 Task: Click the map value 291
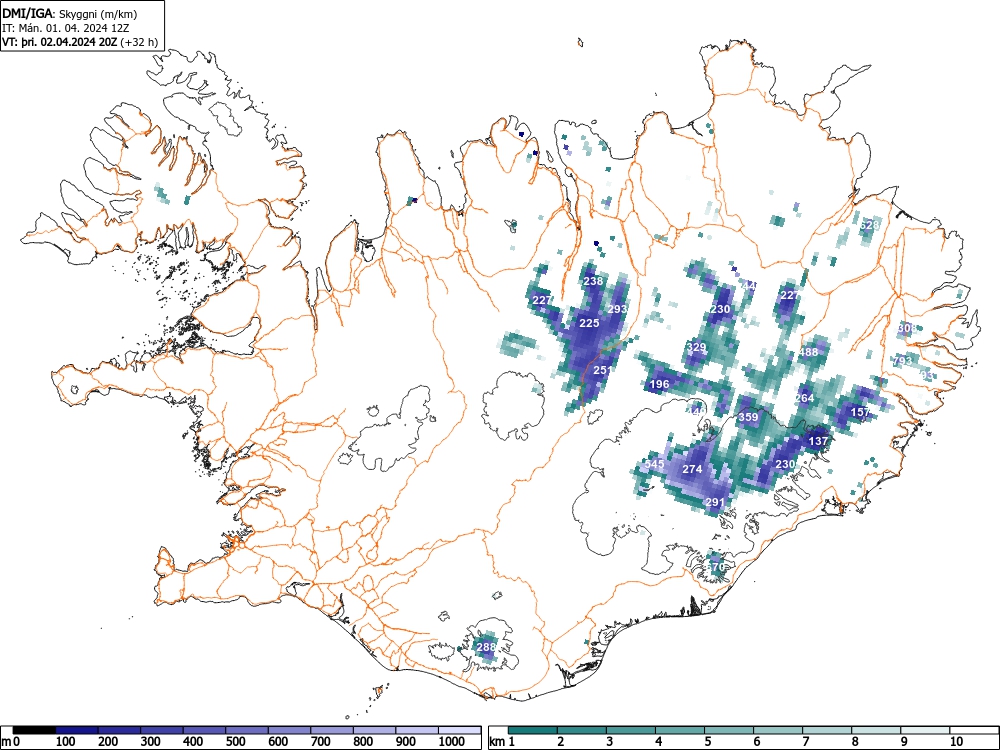coord(715,503)
